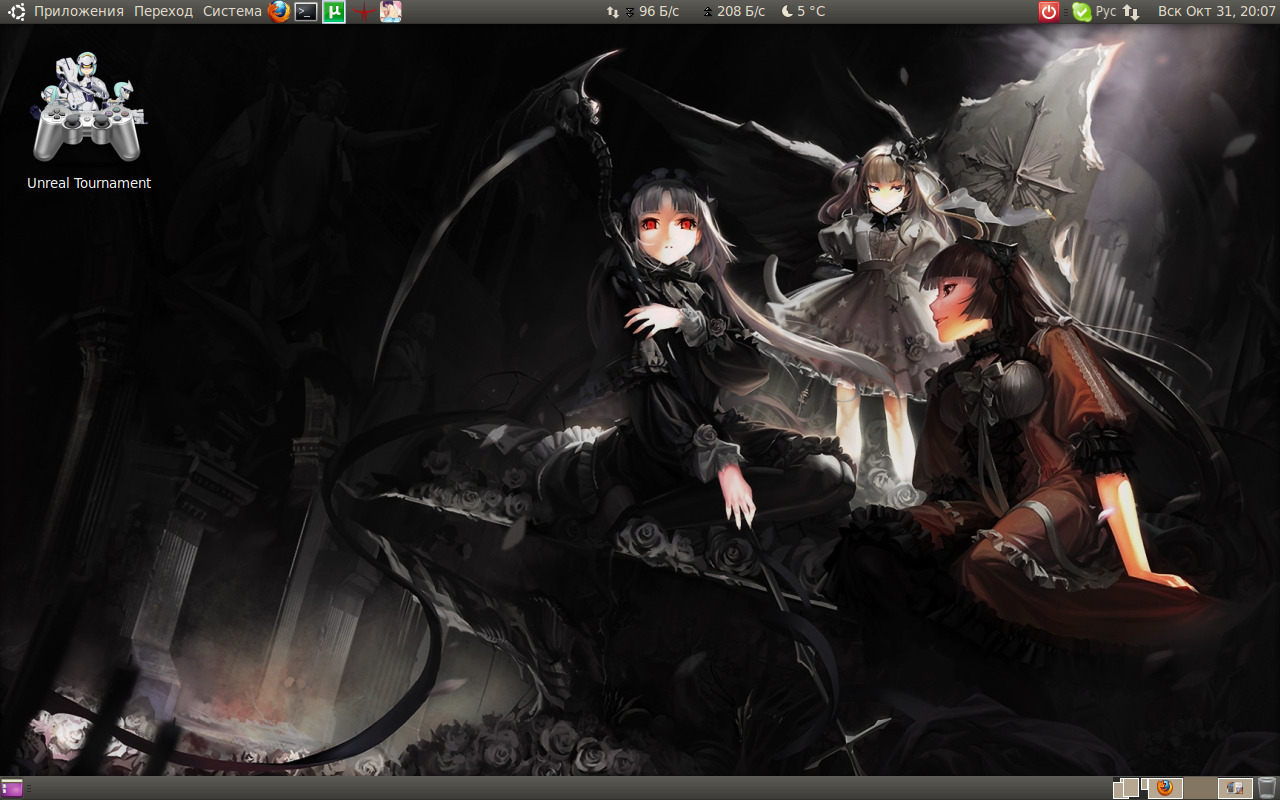Open the terminal launcher icon
1280x800 pixels.
pos(306,12)
